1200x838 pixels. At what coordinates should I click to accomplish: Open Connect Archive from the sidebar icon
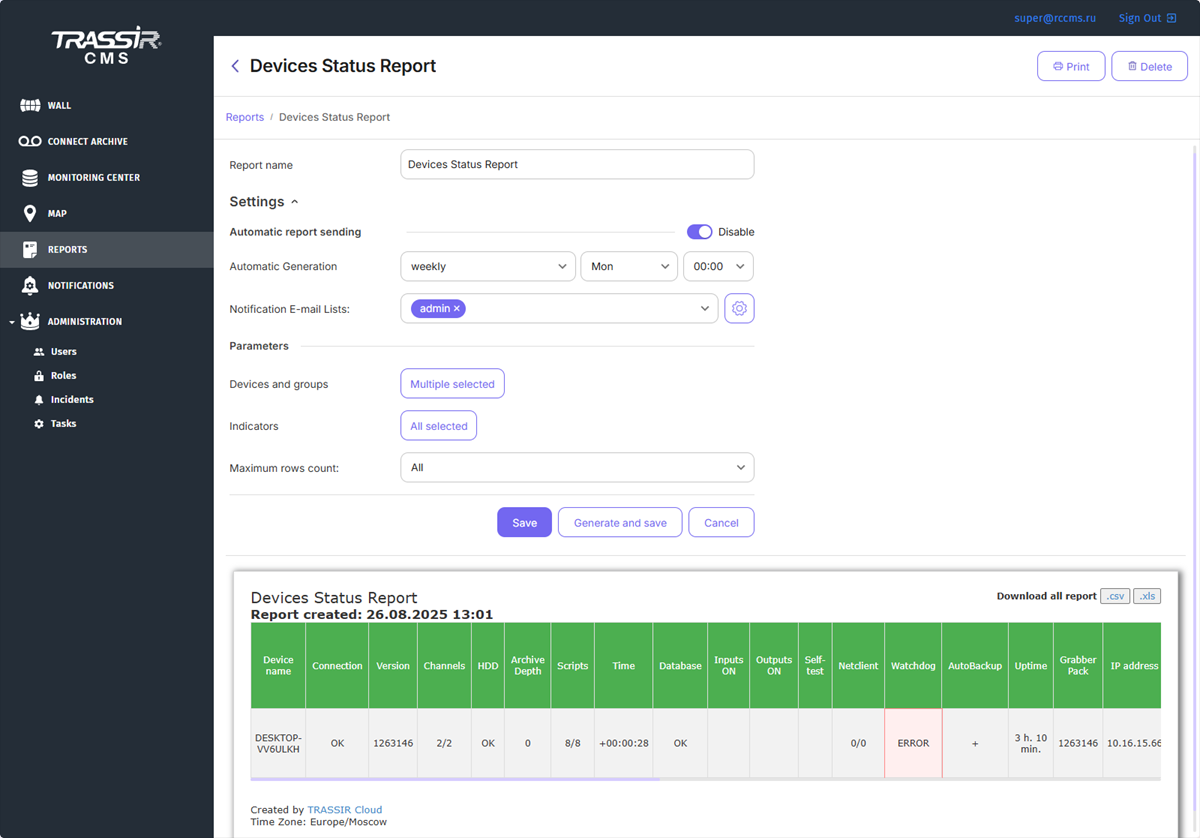pos(30,142)
